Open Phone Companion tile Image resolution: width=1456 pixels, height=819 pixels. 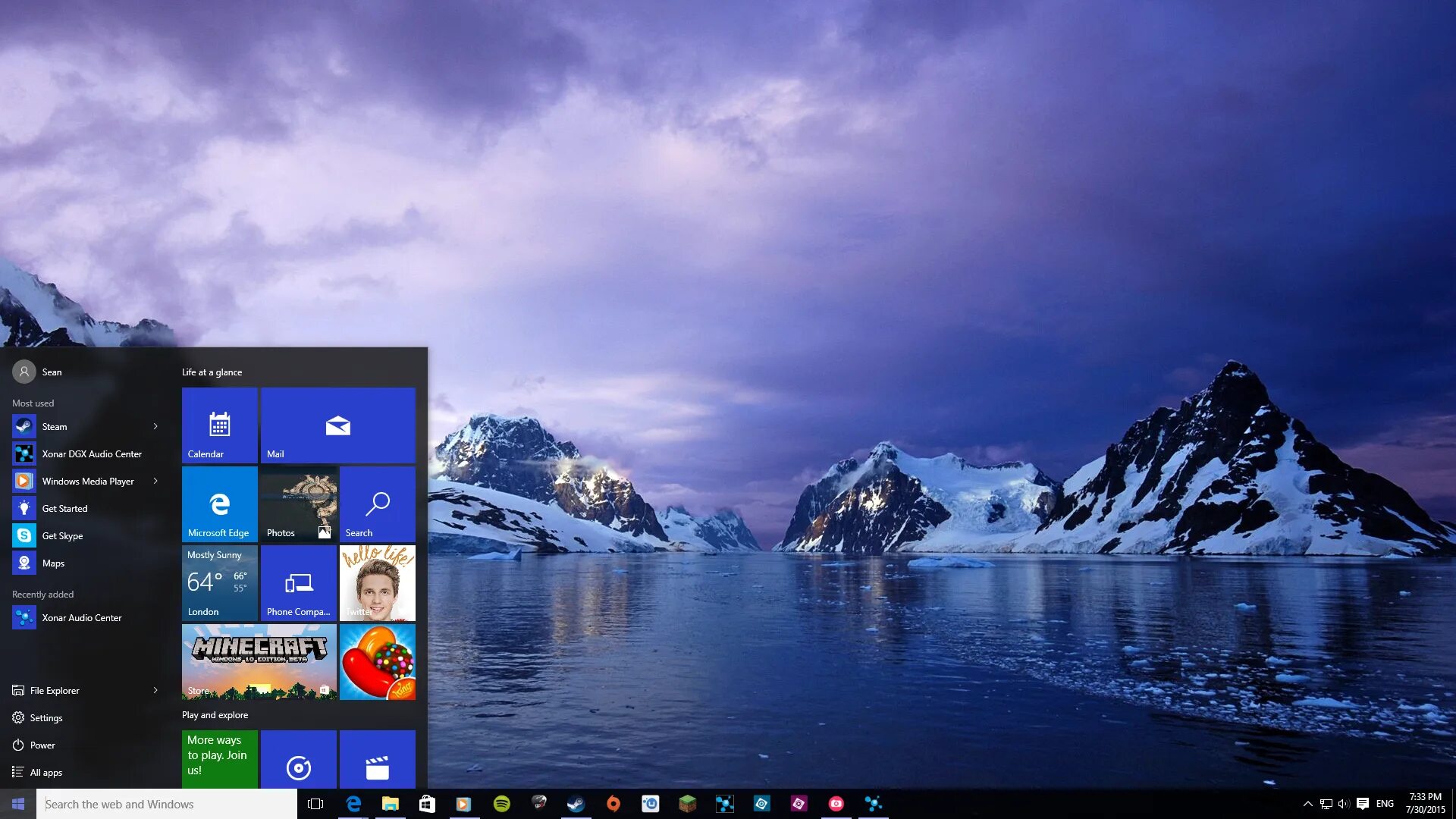298,582
